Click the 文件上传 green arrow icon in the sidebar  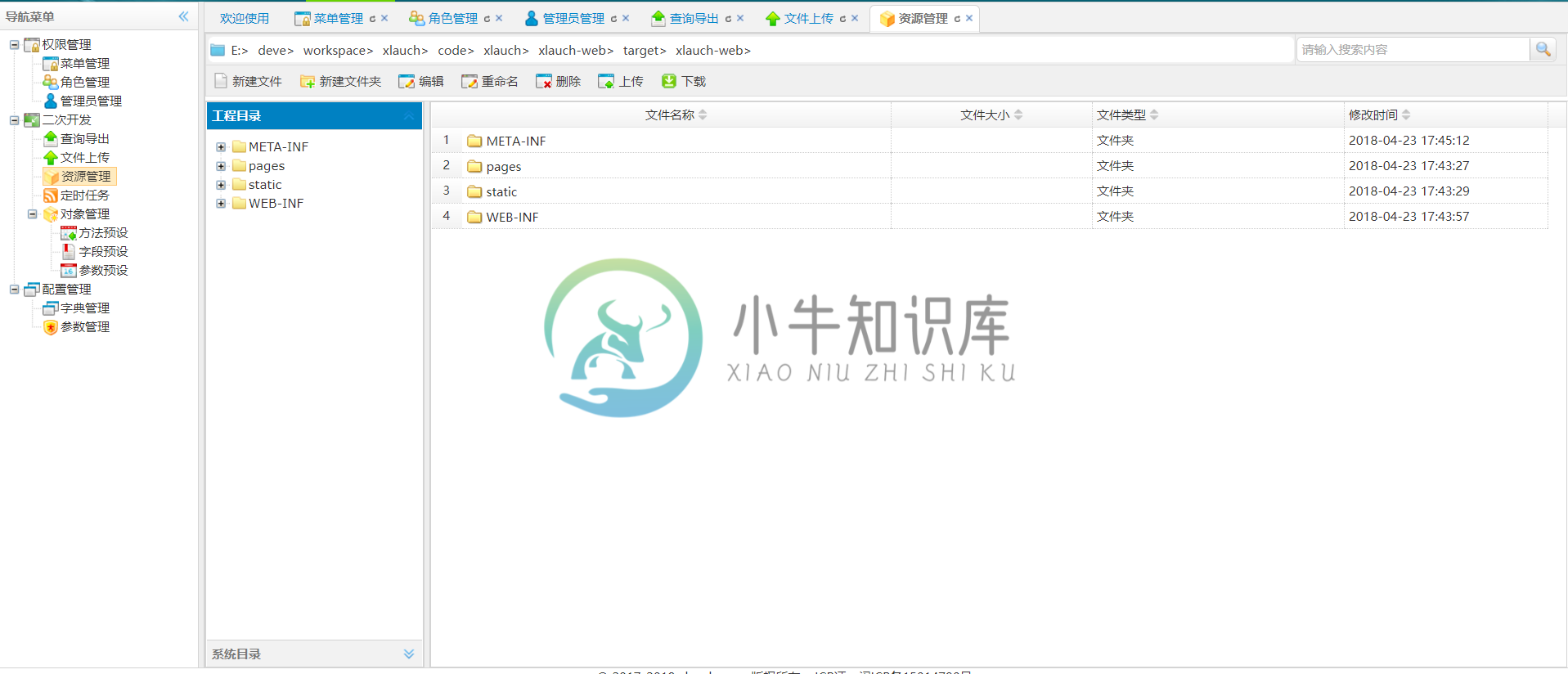(x=51, y=157)
